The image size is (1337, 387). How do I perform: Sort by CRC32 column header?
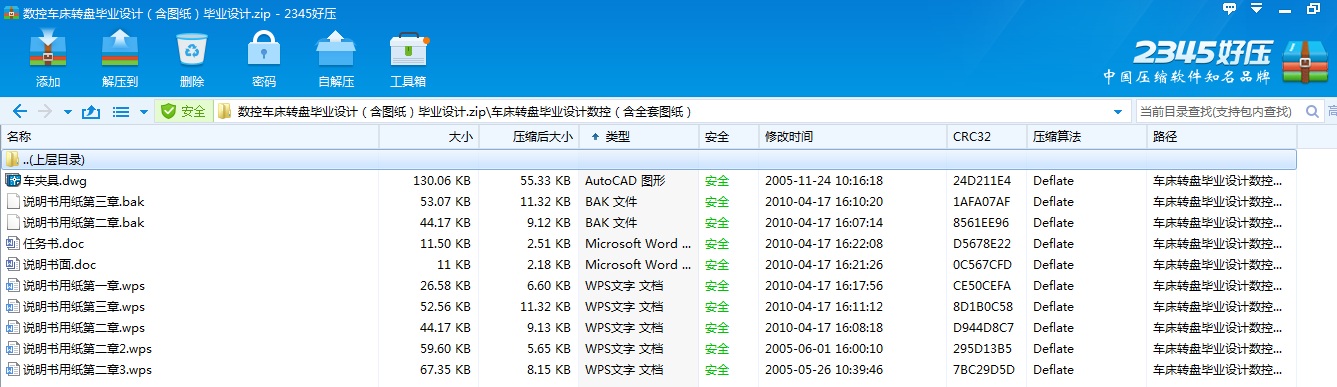click(987, 136)
